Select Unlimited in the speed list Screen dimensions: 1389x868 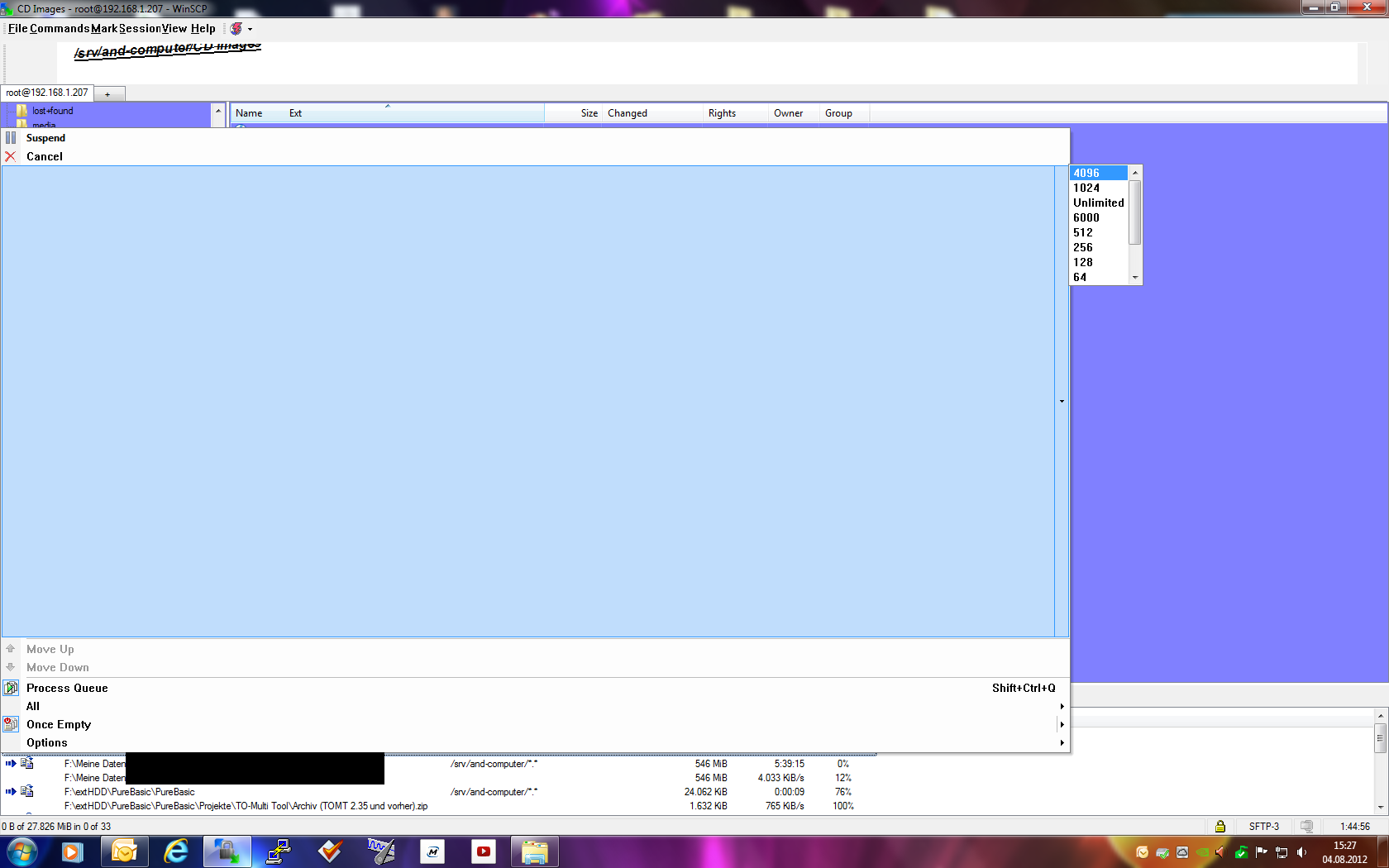1098,203
